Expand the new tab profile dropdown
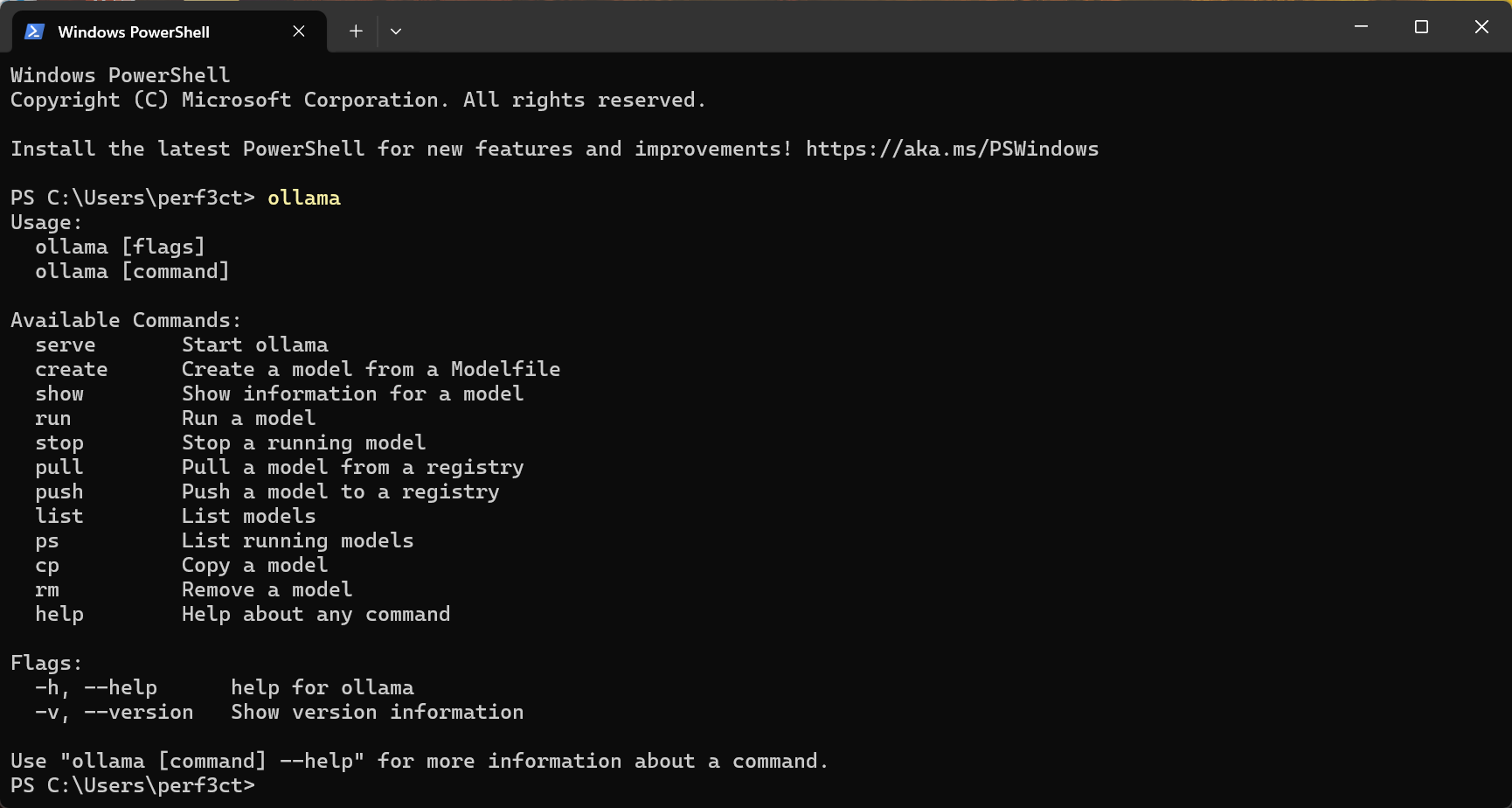Viewport: 1512px width, 808px height. click(x=396, y=31)
